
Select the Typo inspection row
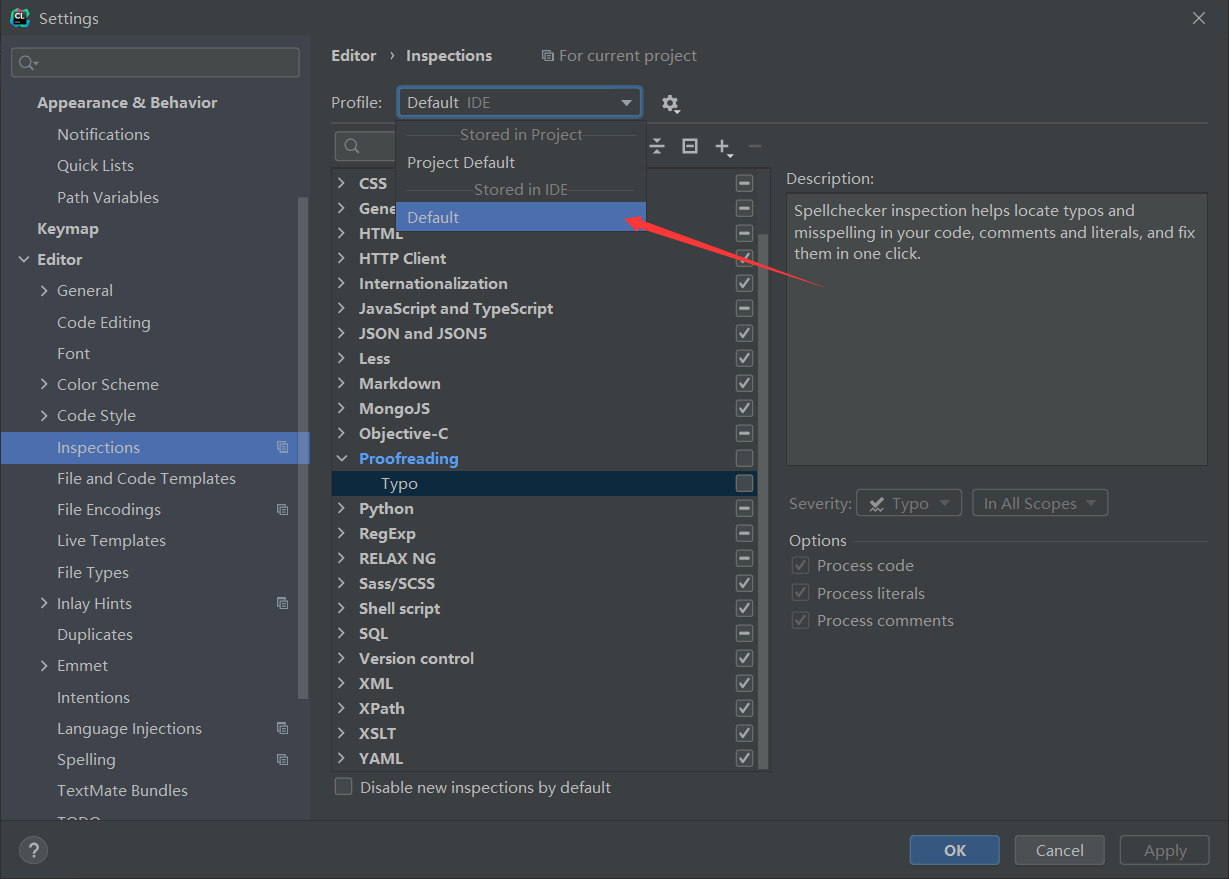point(544,483)
